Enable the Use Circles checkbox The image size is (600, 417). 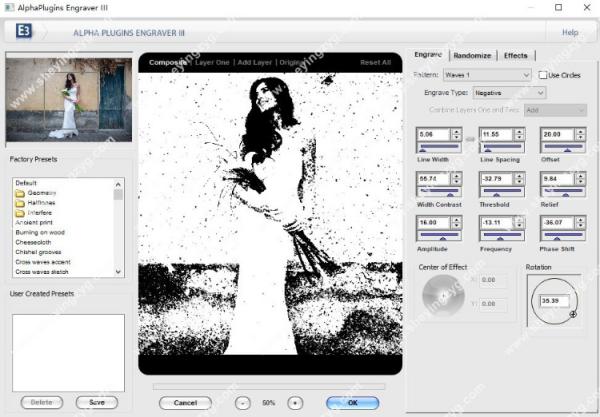543,75
